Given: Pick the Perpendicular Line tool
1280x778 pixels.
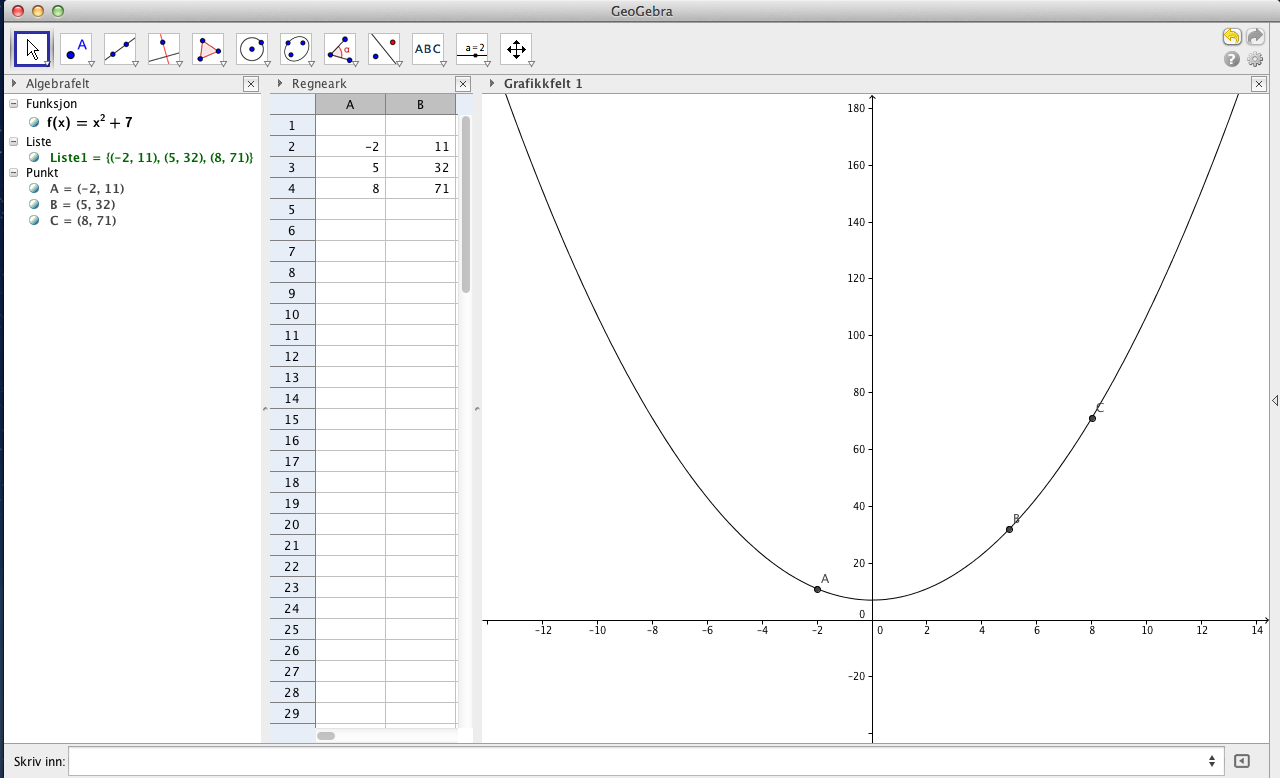Looking at the screenshot, I should click(164, 48).
